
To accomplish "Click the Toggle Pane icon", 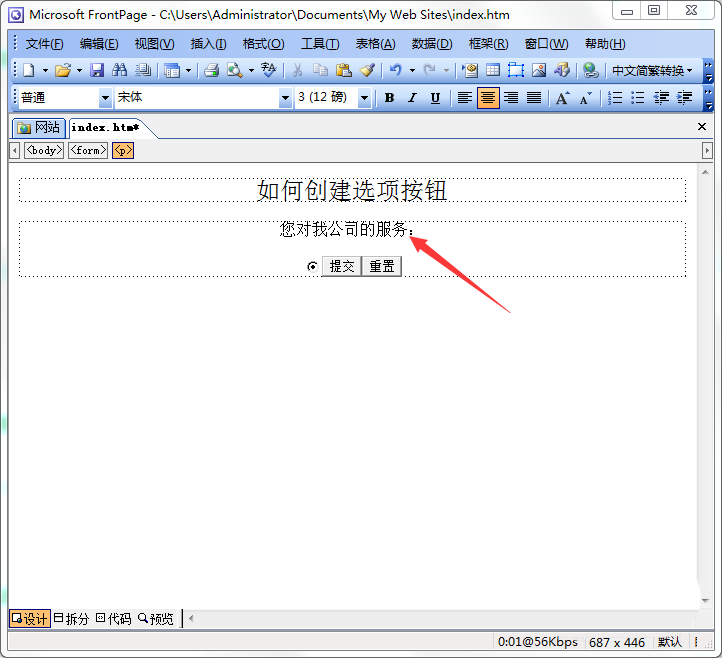I will (172, 70).
